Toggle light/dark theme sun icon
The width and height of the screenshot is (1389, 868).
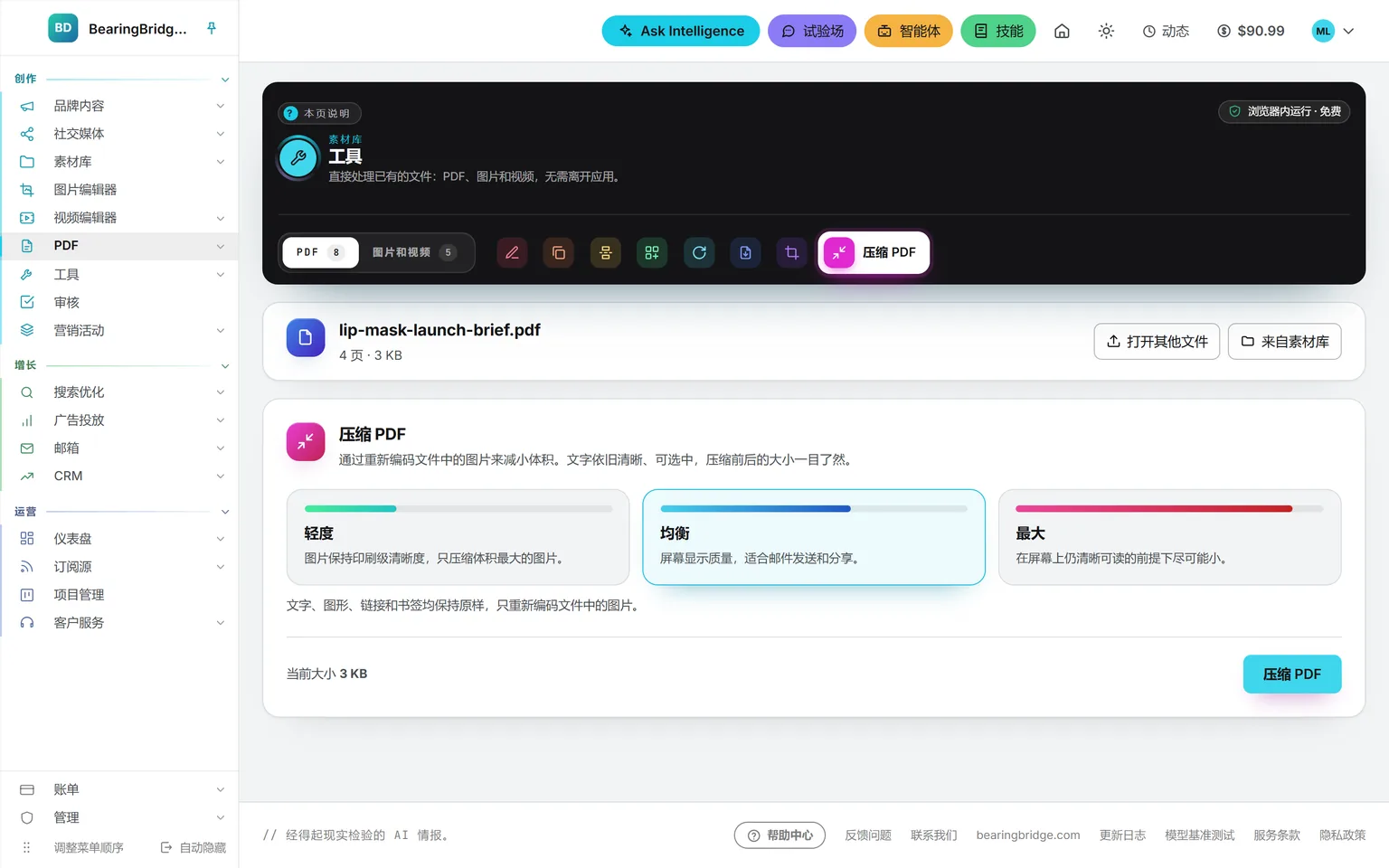[1106, 31]
